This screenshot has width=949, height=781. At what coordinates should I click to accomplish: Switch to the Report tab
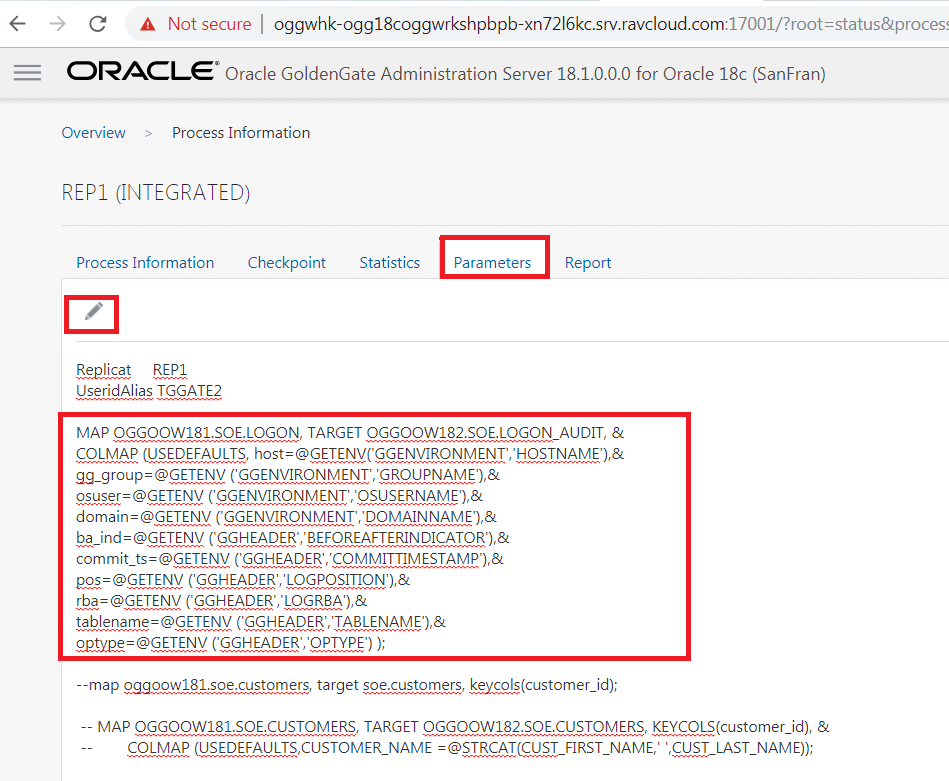point(588,263)
